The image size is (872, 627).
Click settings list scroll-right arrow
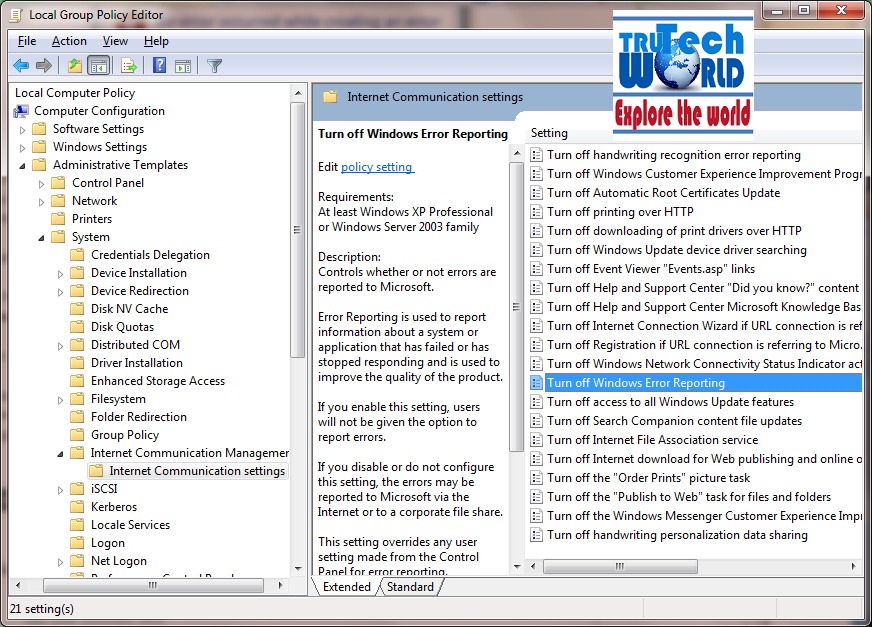pyautogui.click(x=854, y=566)
